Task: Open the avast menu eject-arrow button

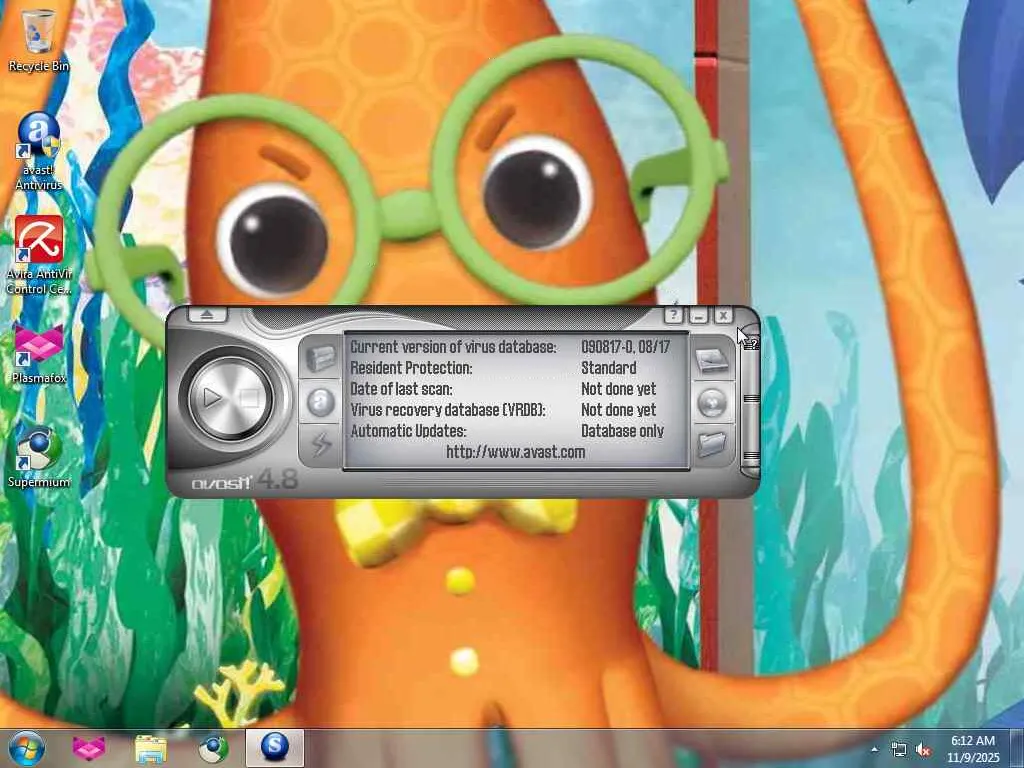Action: [x=208, y=314]
